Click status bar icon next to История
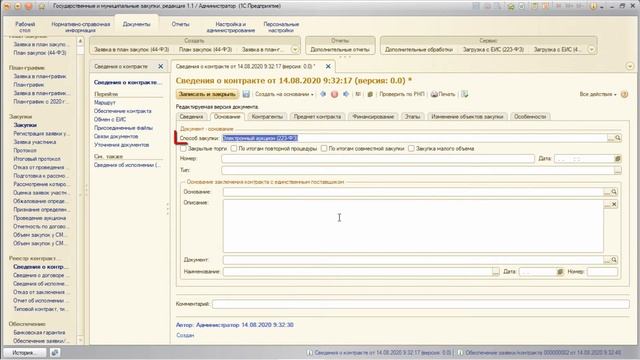The image size is (640, 360). pyautogui.click(x=55, y=352)
